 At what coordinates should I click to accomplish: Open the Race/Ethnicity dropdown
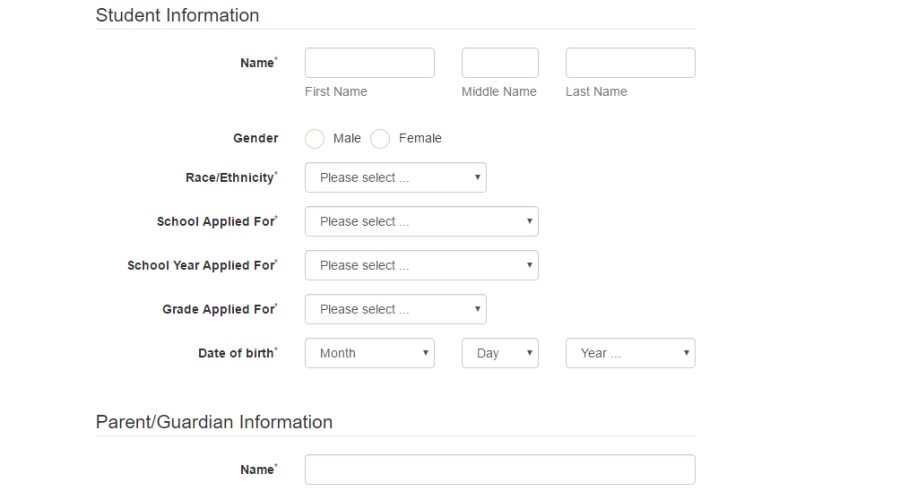coord(395,178)
